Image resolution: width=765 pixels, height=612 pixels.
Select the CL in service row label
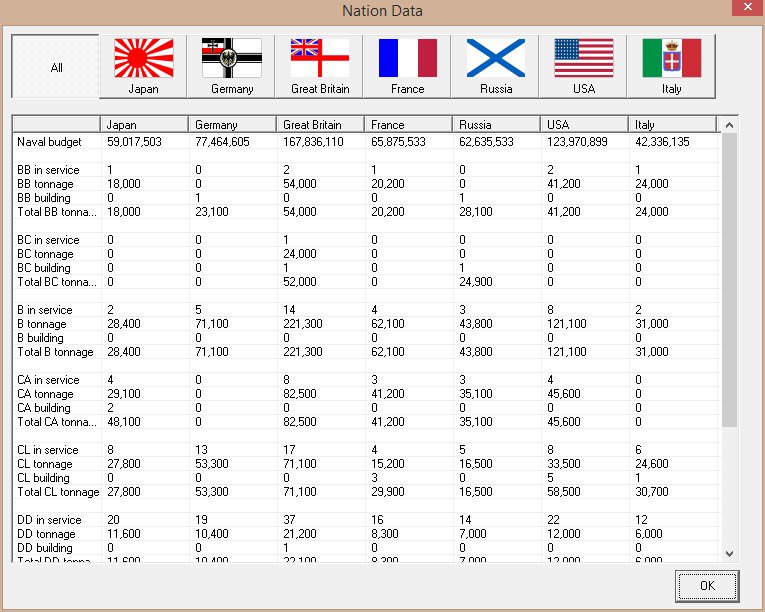(x=47, y=450)
